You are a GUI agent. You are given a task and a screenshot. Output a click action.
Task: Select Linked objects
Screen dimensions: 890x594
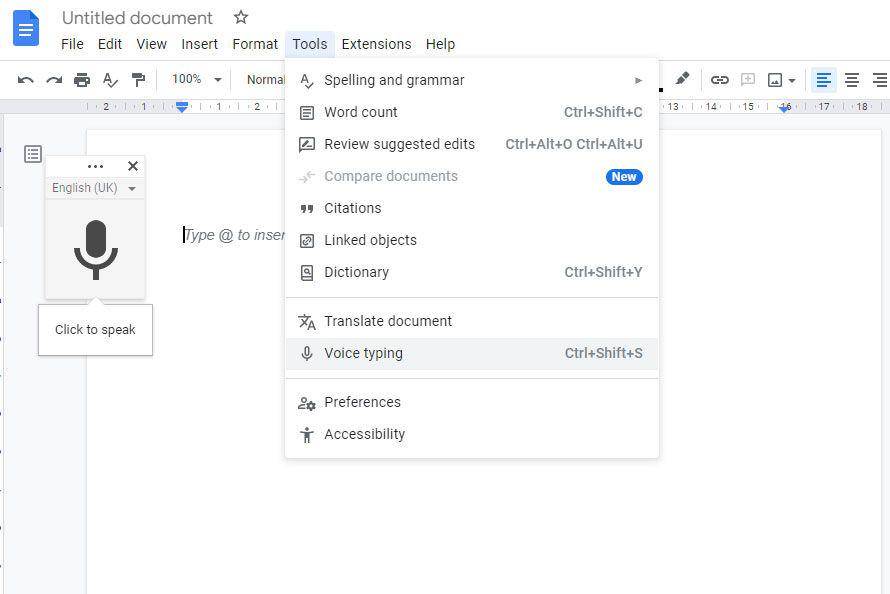tap(472, 241)
